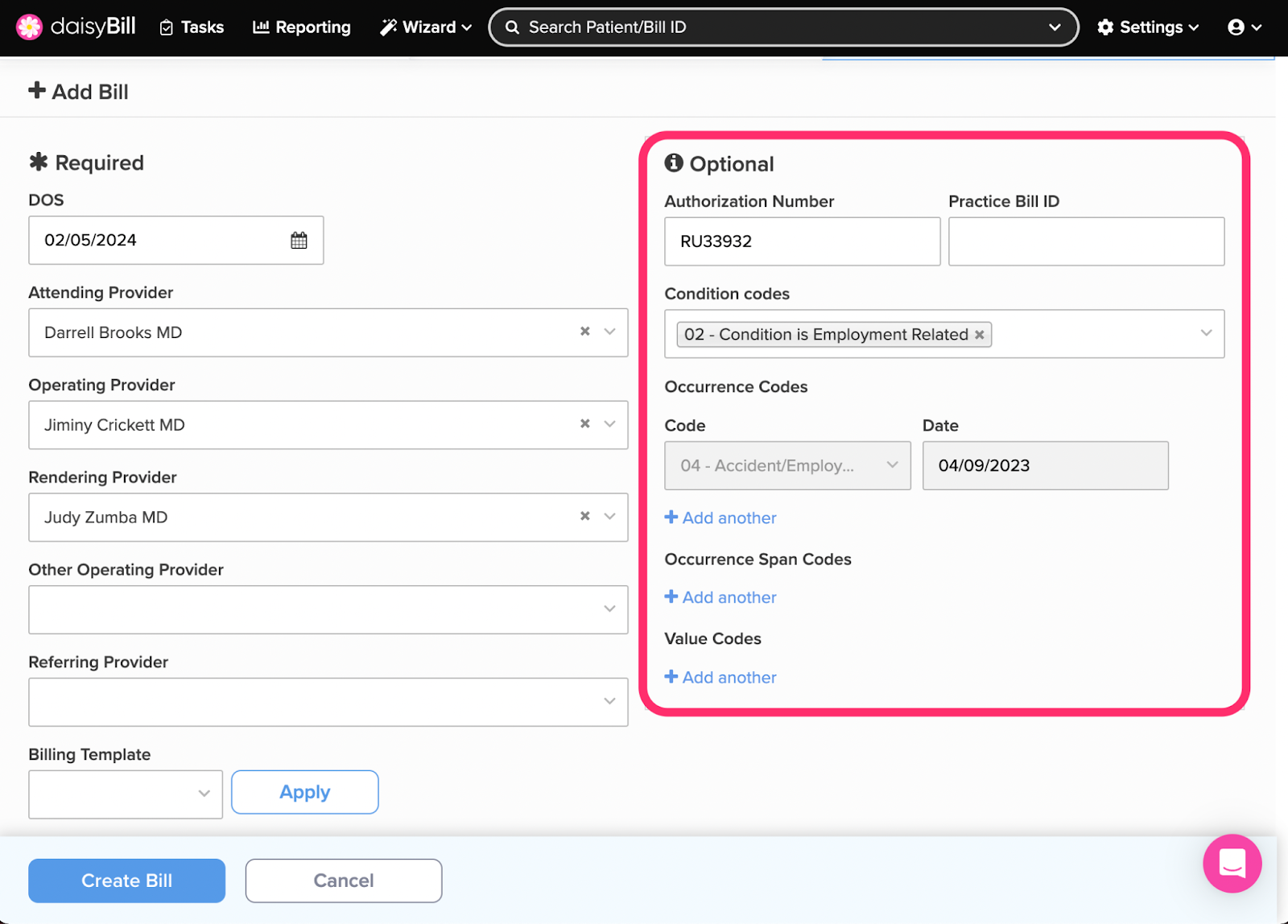Expand the Attending Provider dropdown arrow
1288x924 pixels.
(x=610, y=332)
